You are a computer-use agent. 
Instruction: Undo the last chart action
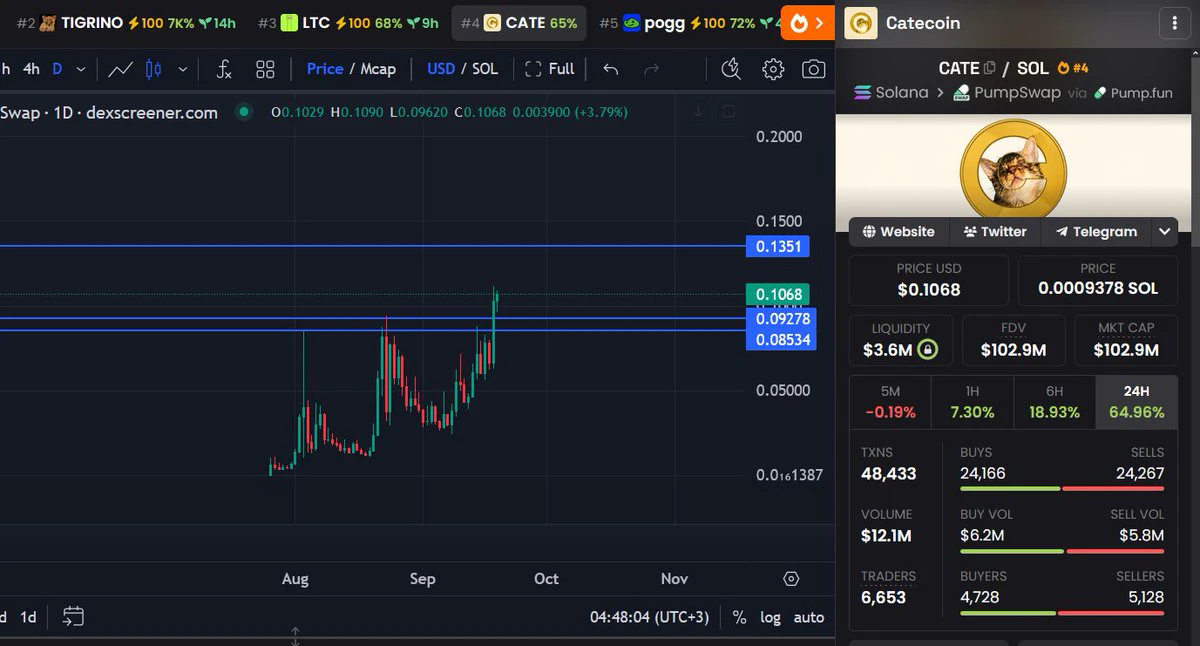coord(610,69)
